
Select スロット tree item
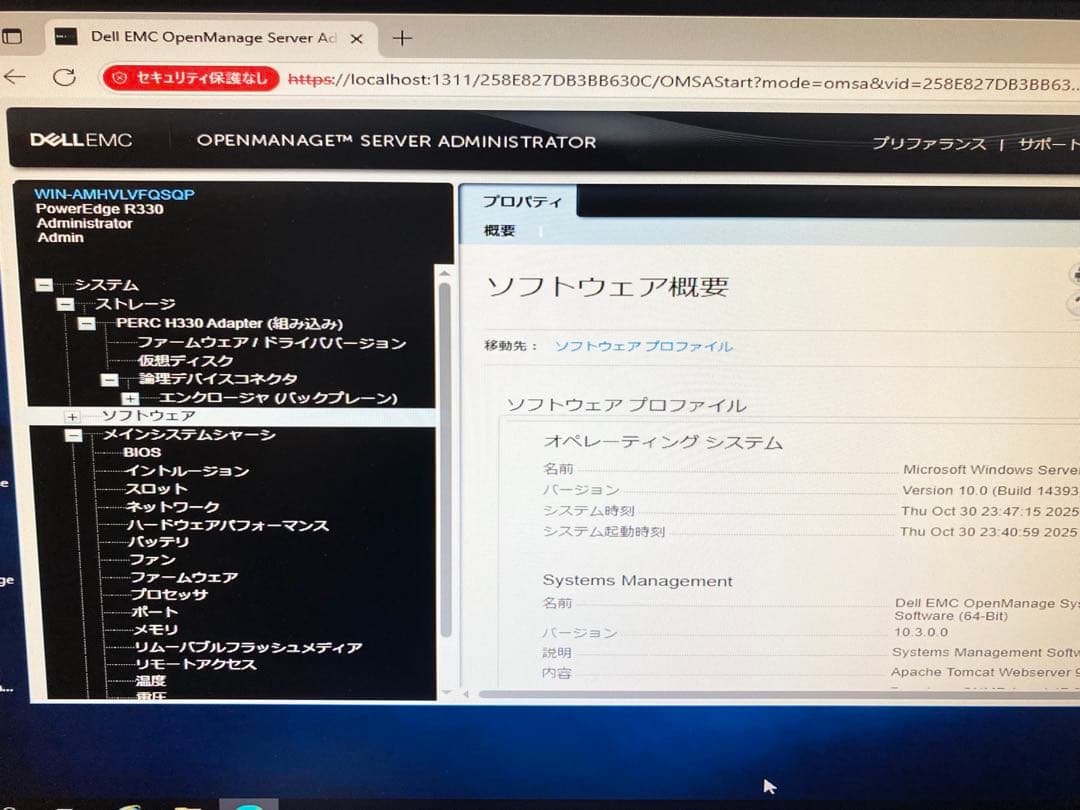(x=156, y=489)
